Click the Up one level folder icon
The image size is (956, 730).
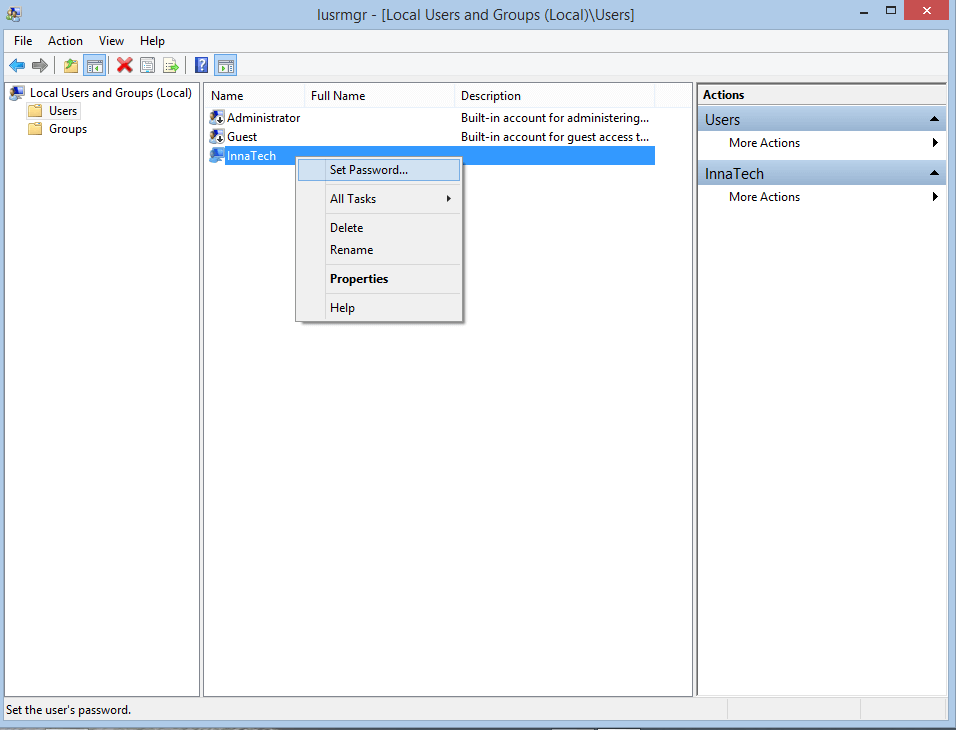pyautogui.click(x=71, y=66)
